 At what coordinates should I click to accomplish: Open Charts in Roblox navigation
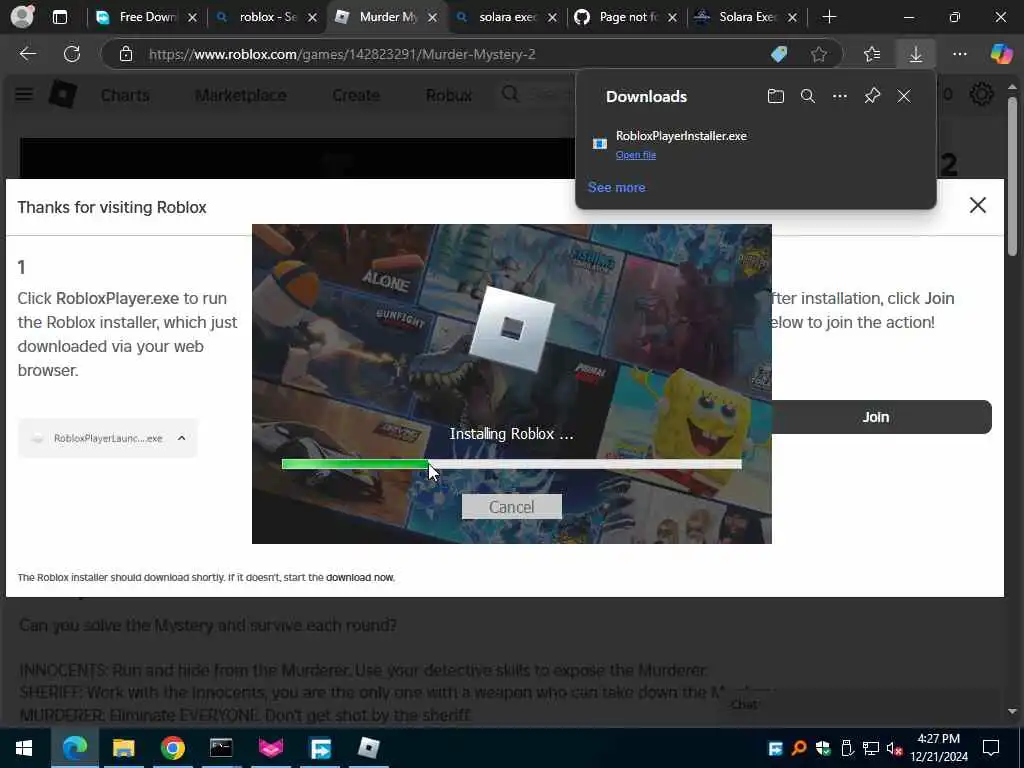click(125, 95)
